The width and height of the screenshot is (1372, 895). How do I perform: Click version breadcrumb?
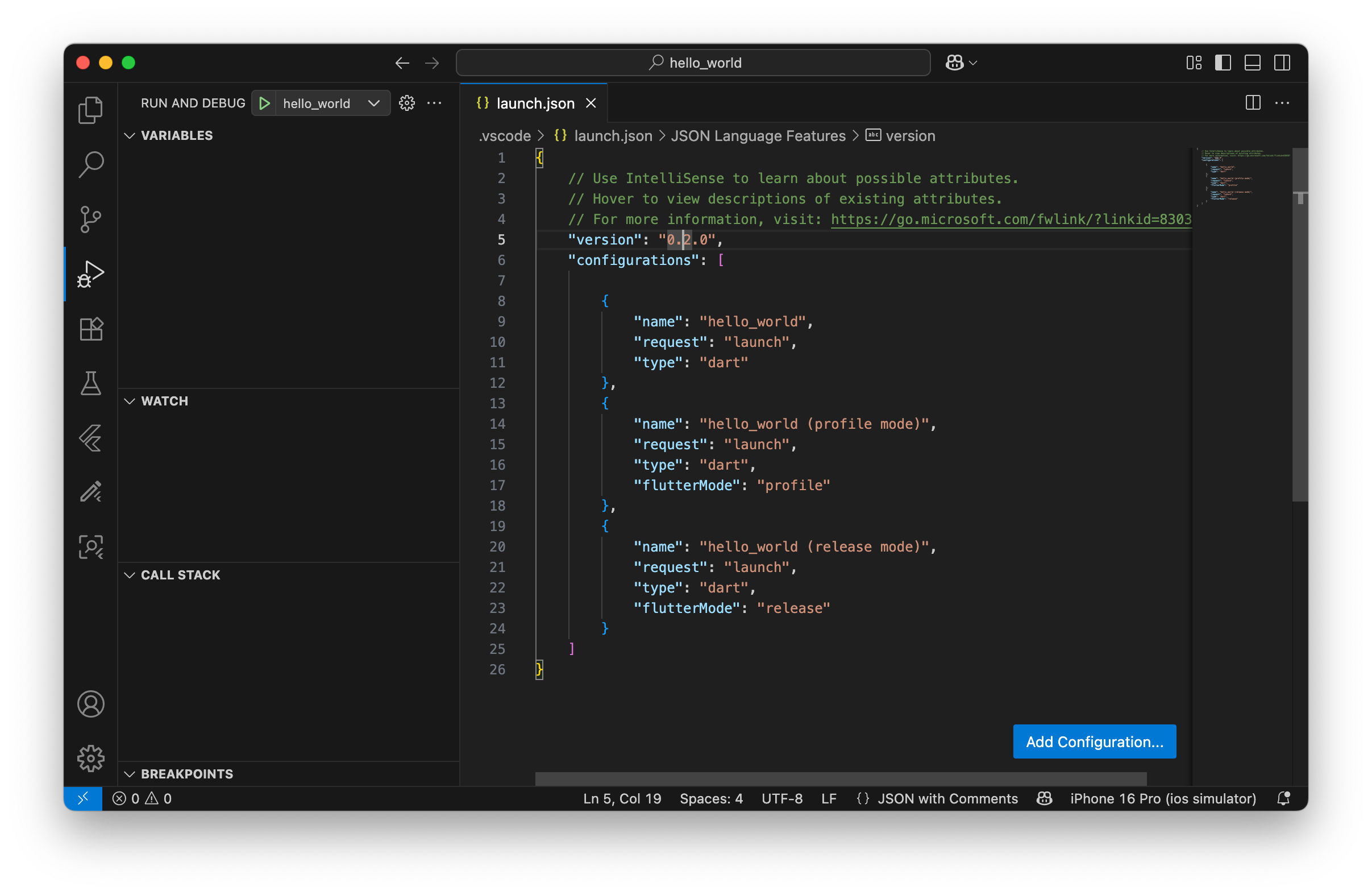910,136
